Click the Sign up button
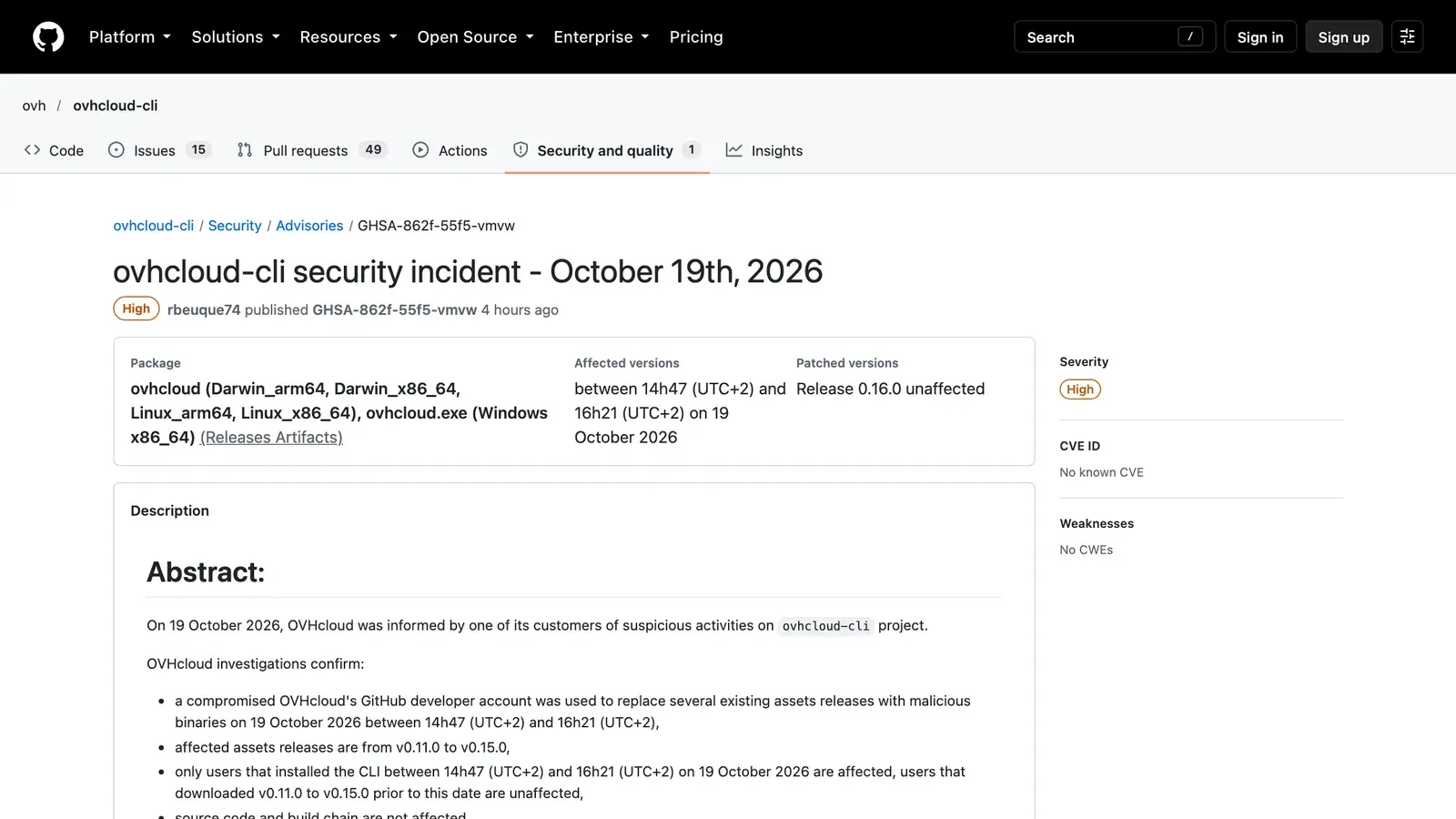 1344,37
